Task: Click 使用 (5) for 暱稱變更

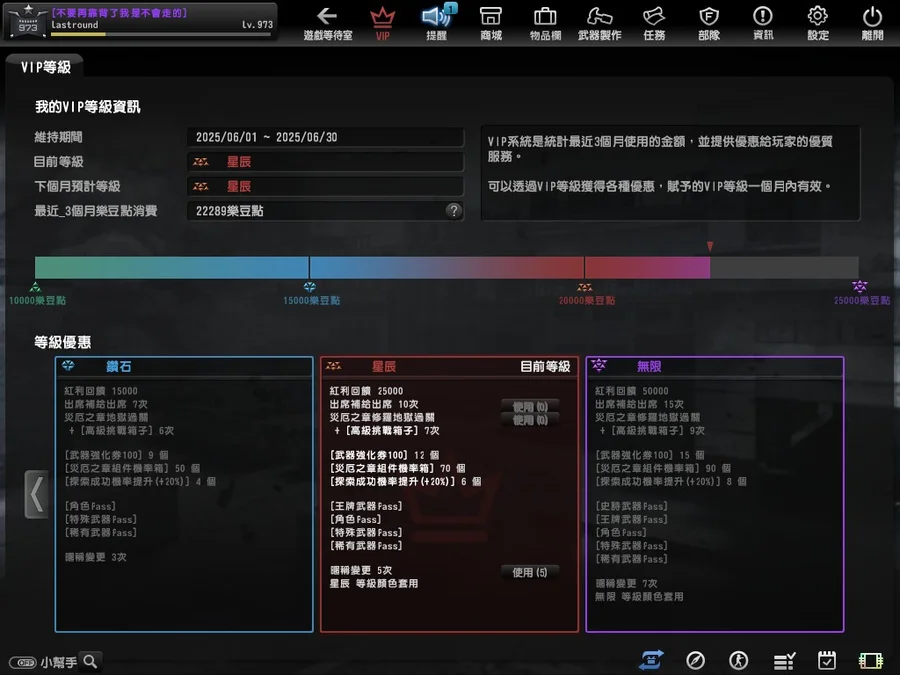Action: 530,572
